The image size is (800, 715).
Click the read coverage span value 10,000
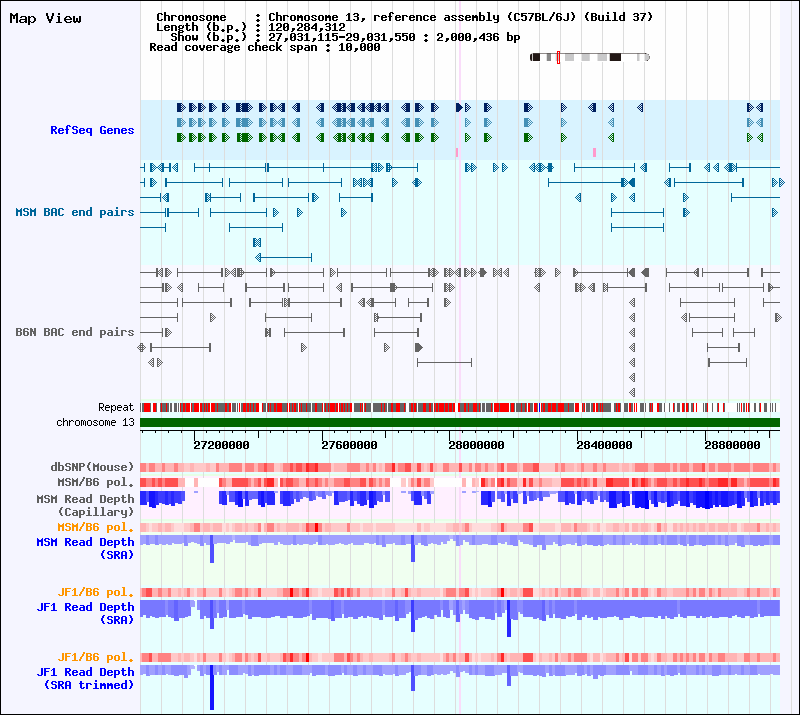pyautogui.click(x=359, y=47)
